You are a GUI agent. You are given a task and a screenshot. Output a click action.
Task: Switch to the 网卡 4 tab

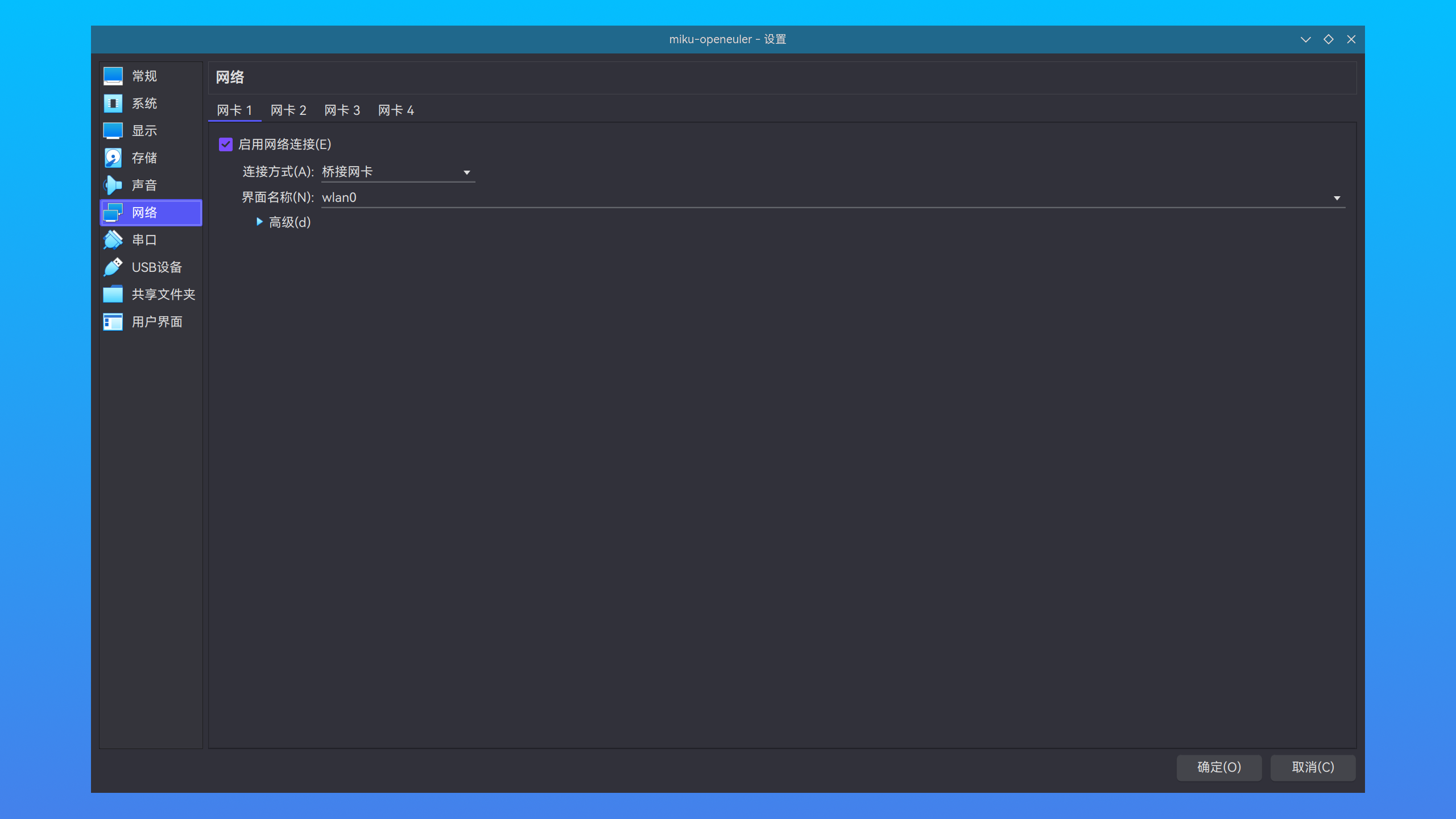396,110
